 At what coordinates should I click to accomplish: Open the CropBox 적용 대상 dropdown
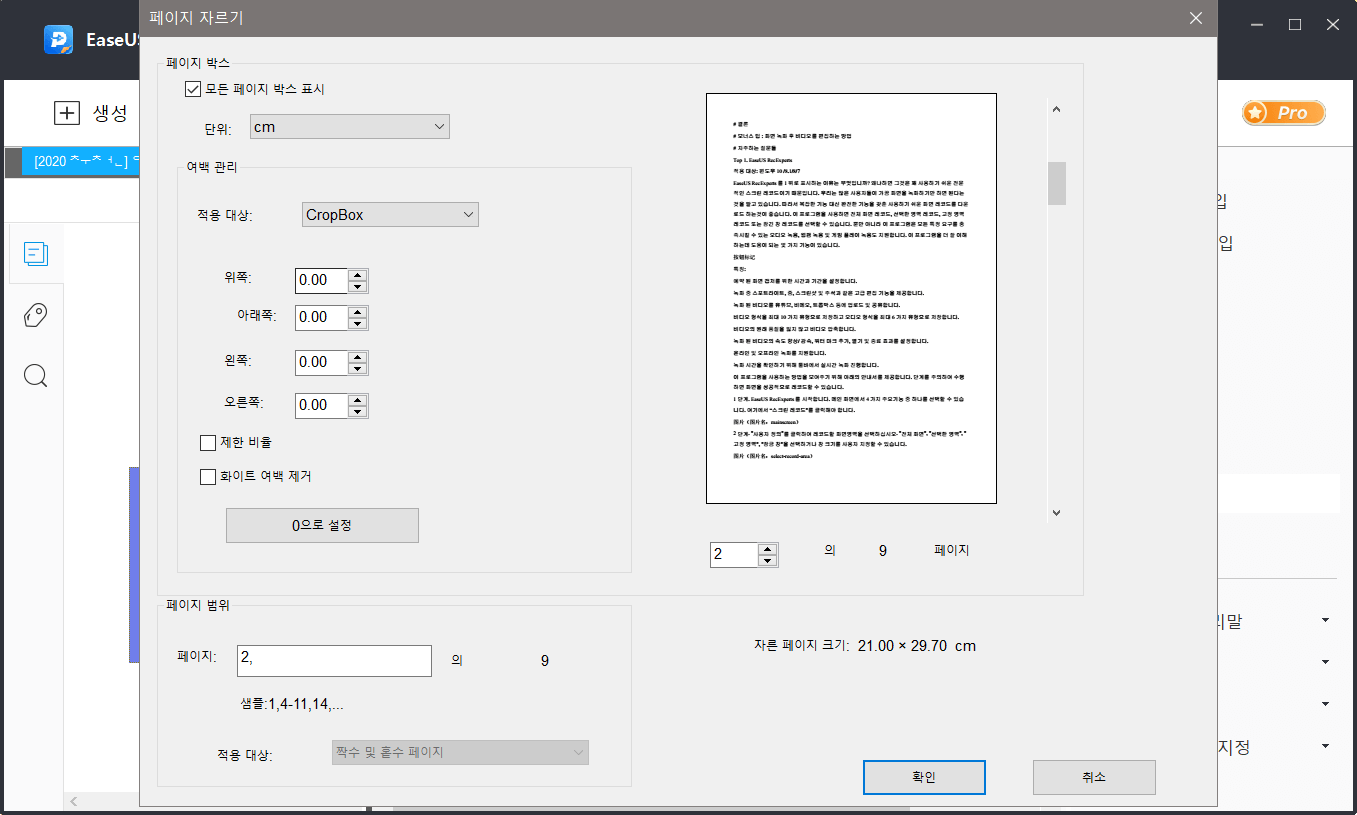click(x=390, y=214)
